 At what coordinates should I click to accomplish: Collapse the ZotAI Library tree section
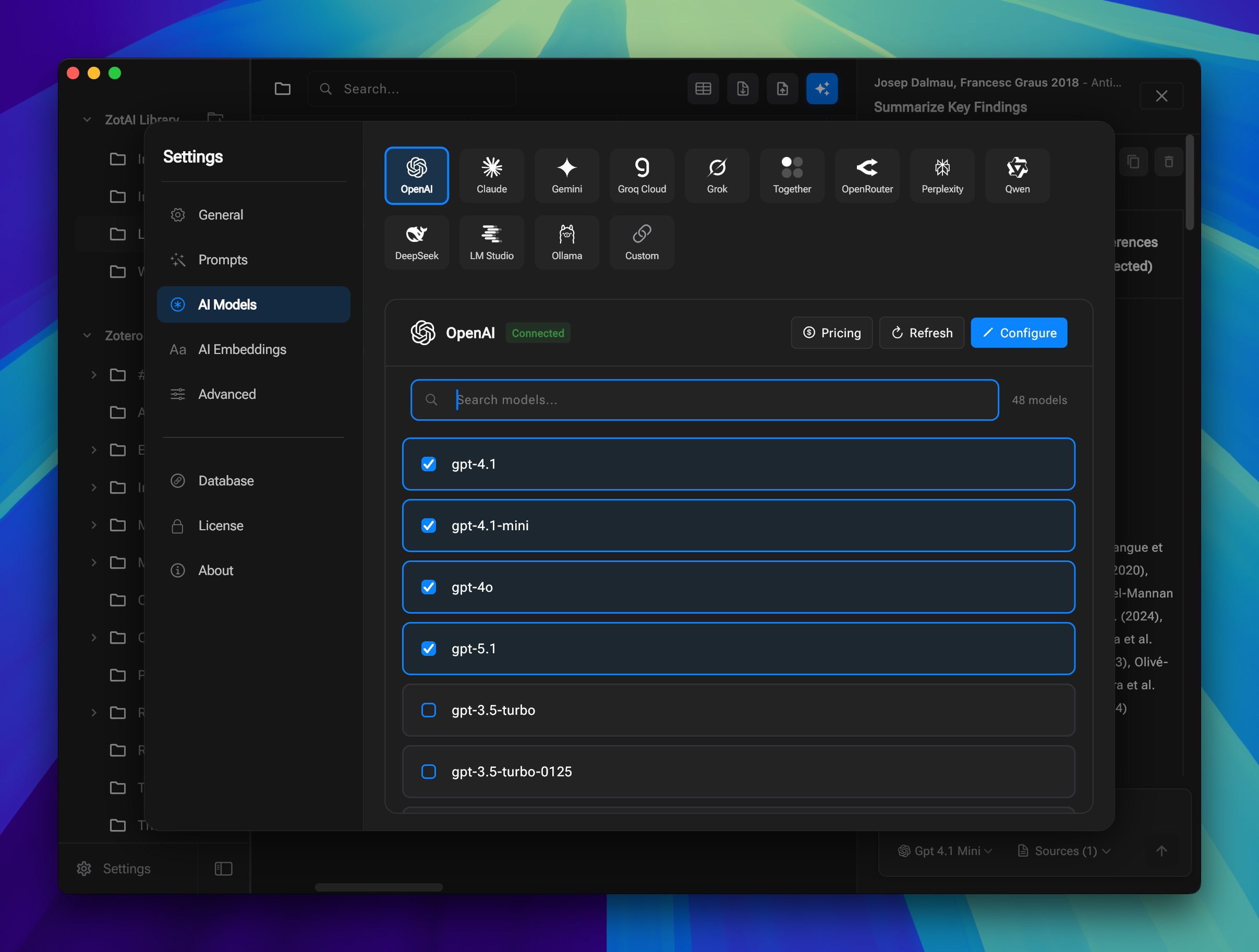tap(87, 119)
